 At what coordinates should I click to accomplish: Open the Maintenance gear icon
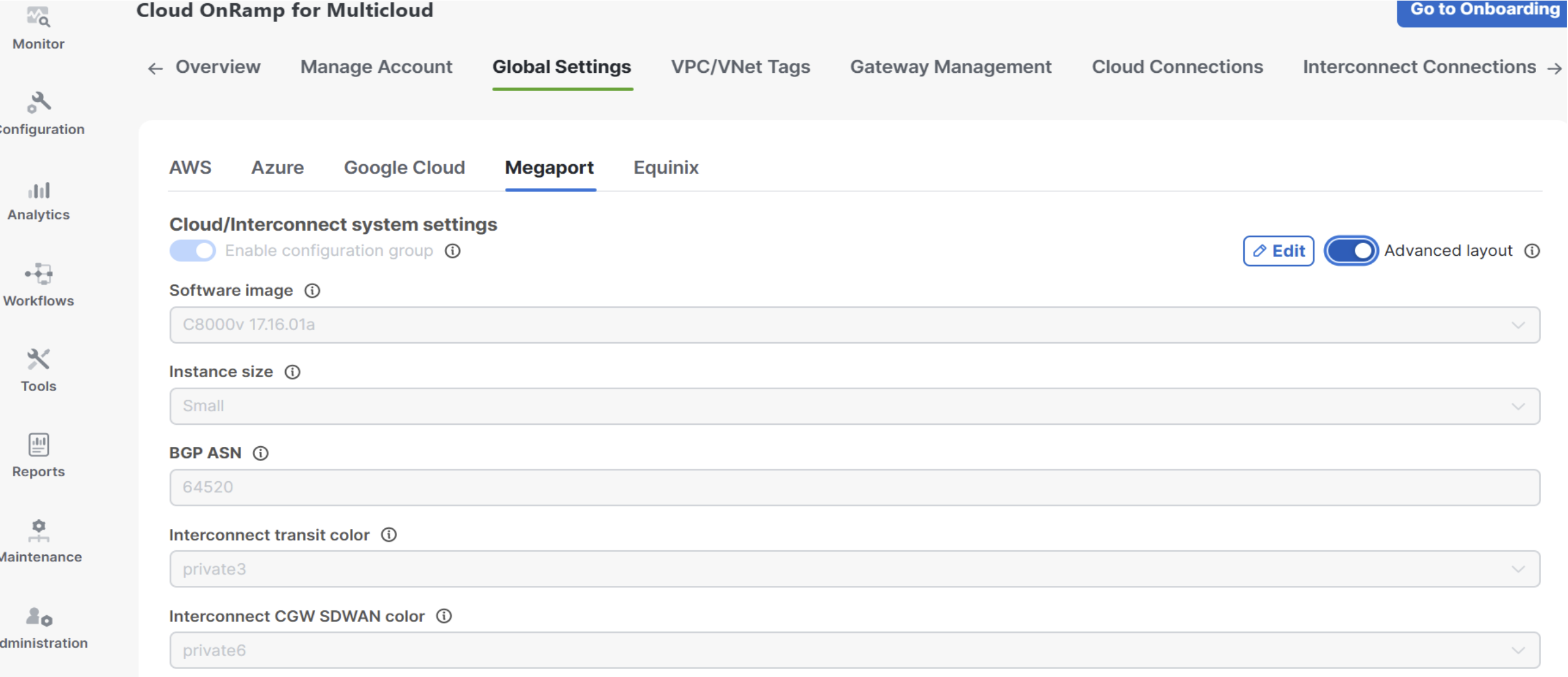[x=39, y=531]
